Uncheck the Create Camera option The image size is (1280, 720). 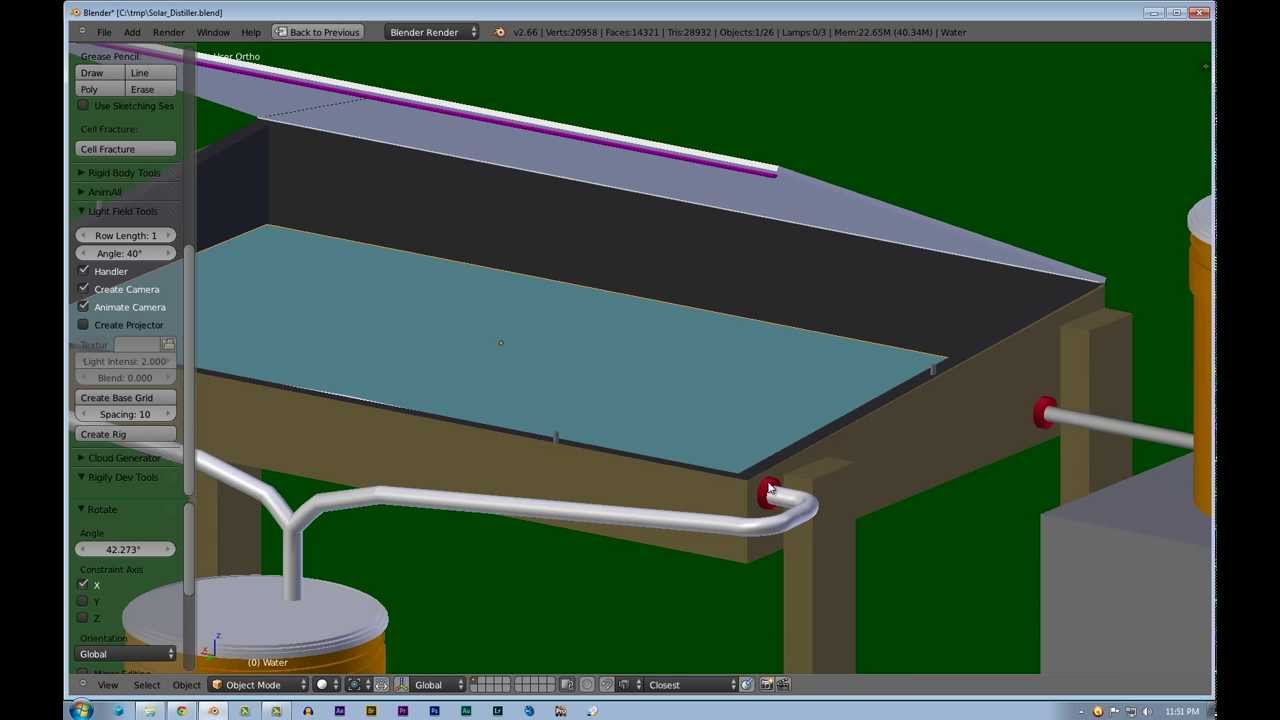[84, 289]
